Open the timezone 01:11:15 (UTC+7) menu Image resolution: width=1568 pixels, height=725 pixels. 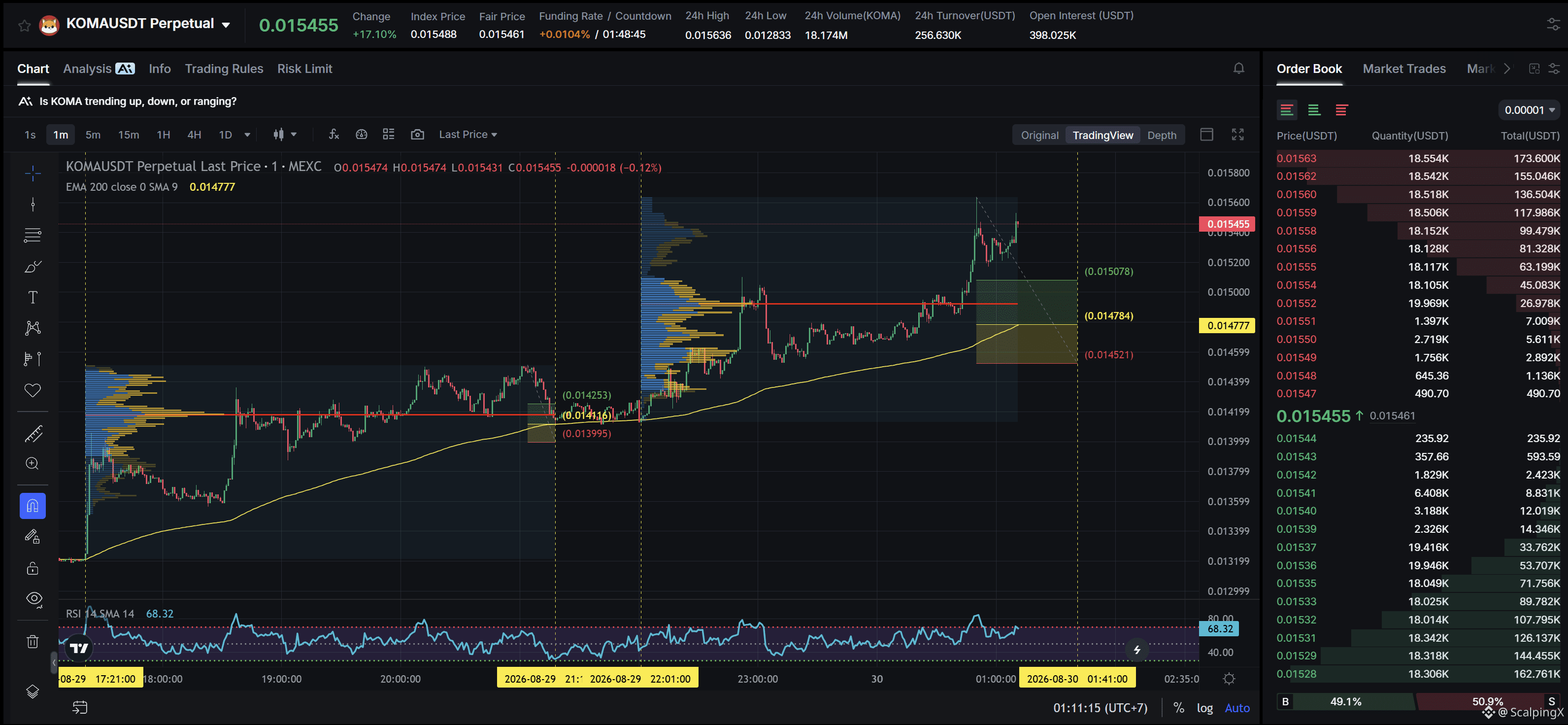[1100, 708]
